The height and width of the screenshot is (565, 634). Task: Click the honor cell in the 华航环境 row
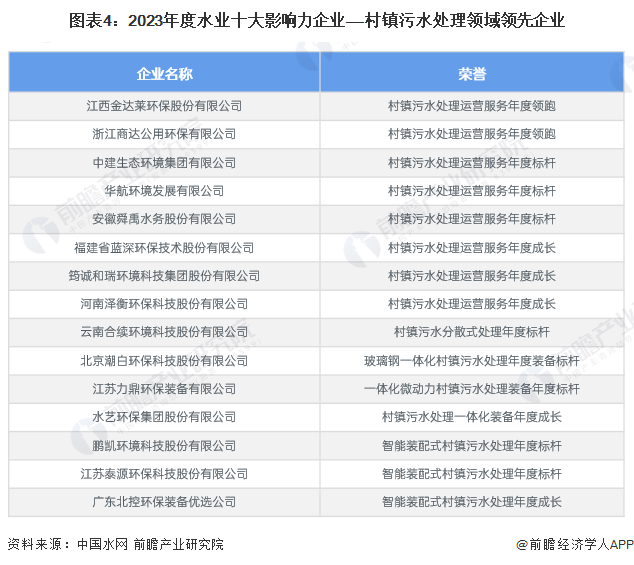[x=472, y=191]
